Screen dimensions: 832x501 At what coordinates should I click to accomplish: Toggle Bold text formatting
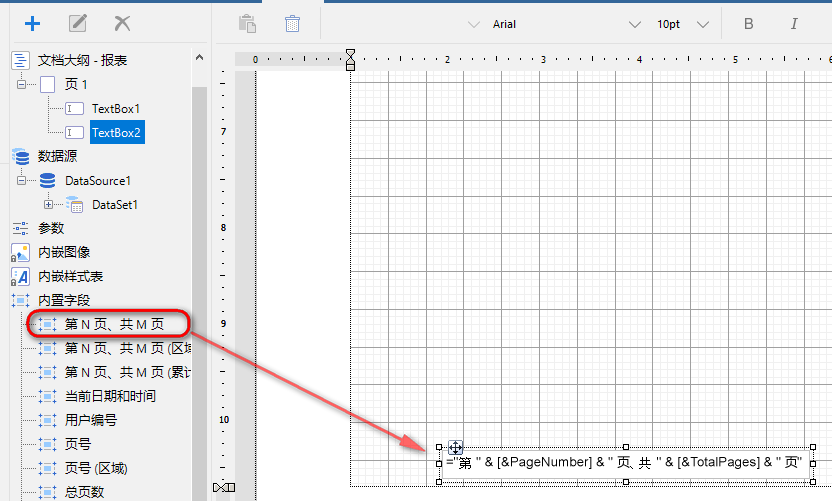749,24
